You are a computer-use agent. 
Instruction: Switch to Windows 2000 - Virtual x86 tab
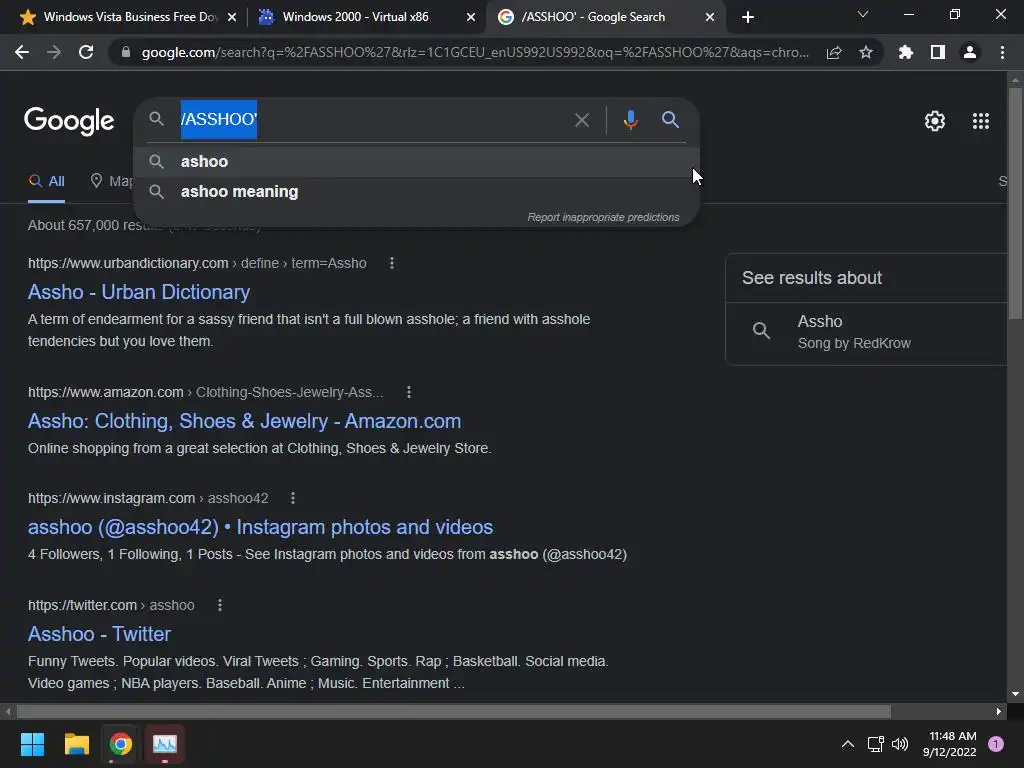click(x=356, y=17)
